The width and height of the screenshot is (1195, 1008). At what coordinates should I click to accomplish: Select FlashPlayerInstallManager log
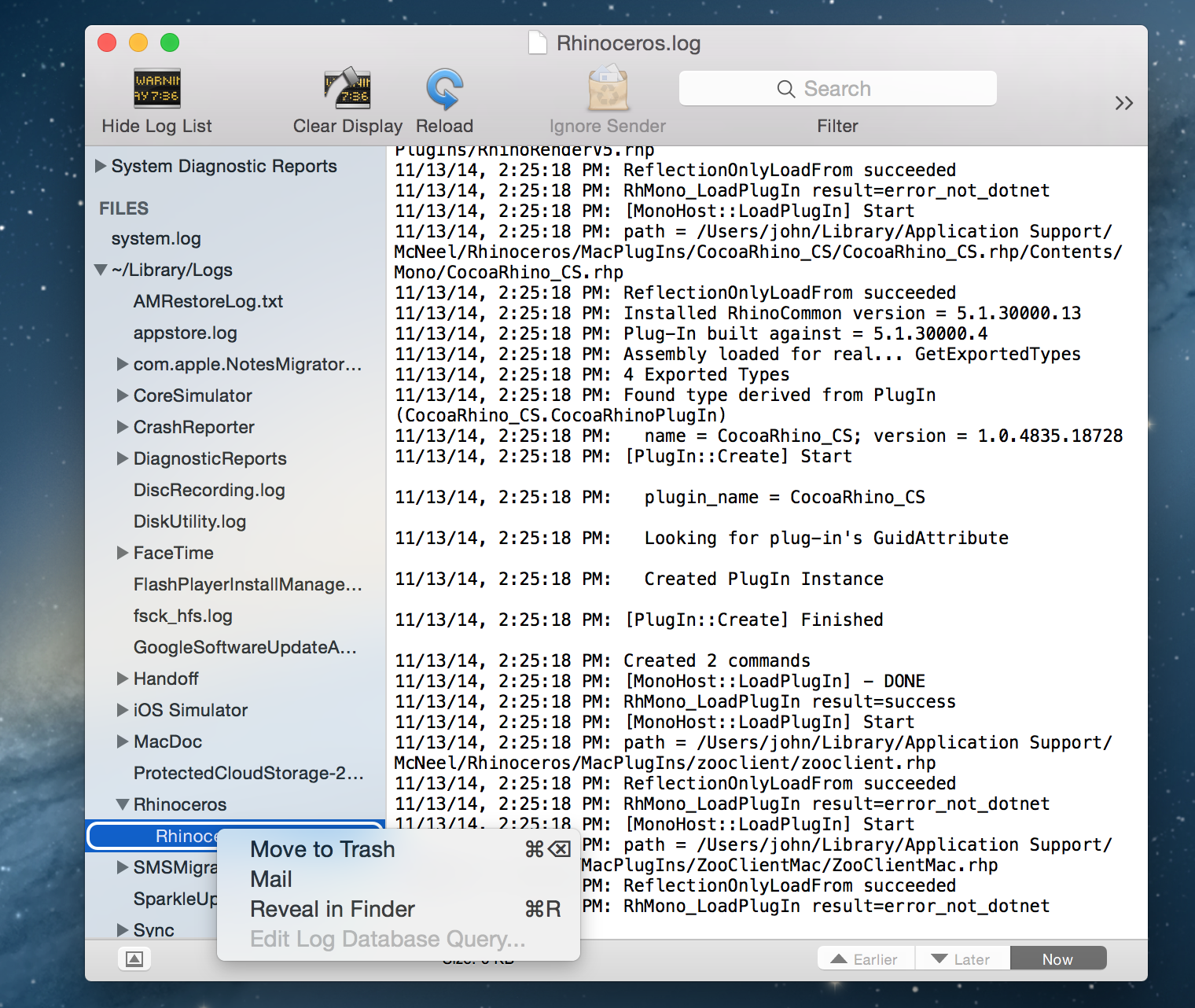pyautogui.click(x=248, y=584)
